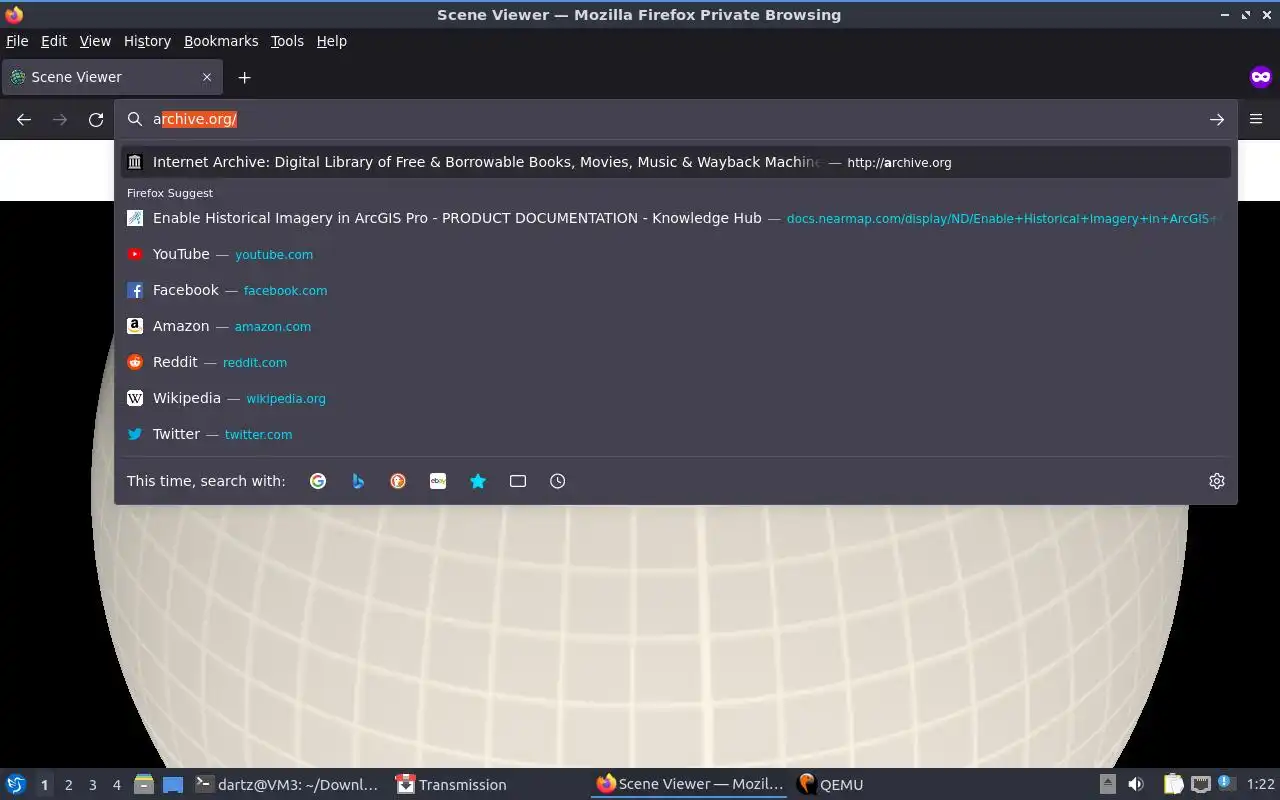Click the info notification tray icon
The image size is (1280, 800).
[1226, 784]
